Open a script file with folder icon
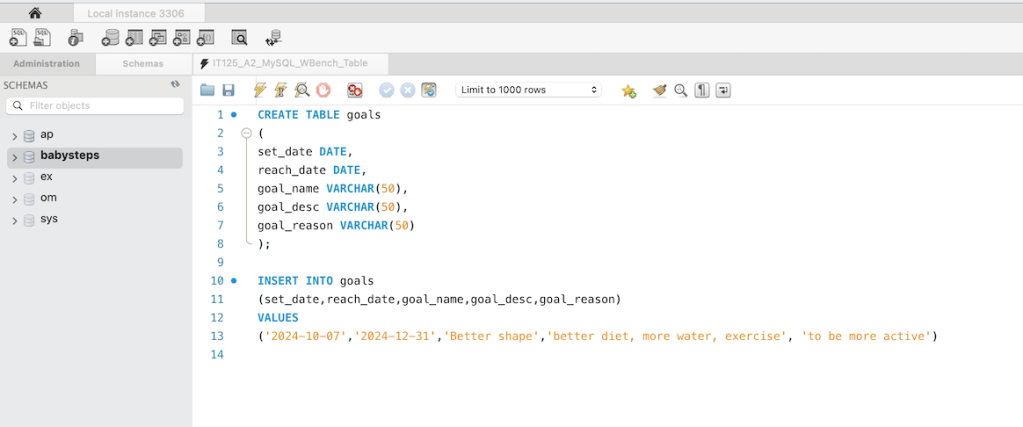The width and height of the screenshot is (1023, 427). (x=207, y=90)
